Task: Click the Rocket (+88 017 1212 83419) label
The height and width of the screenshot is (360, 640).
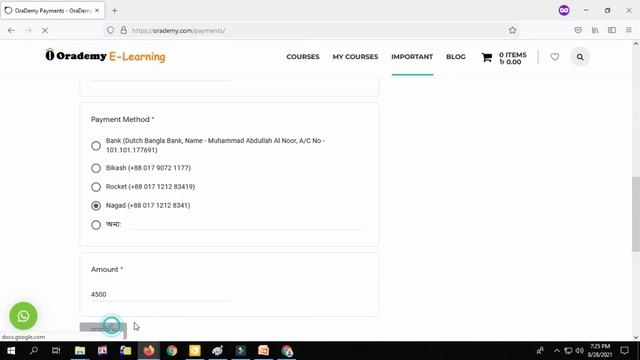Action: click(151, 187)
